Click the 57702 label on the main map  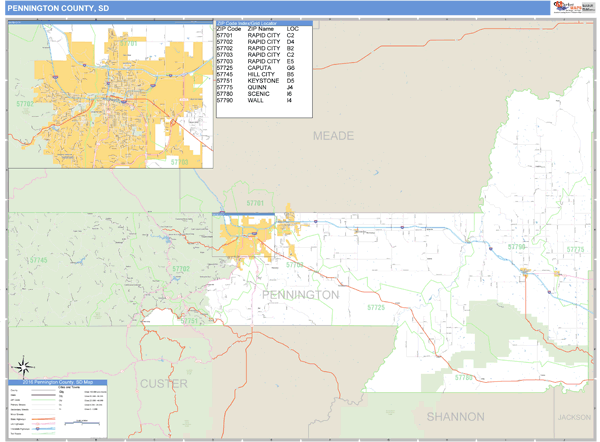[181, 269]
